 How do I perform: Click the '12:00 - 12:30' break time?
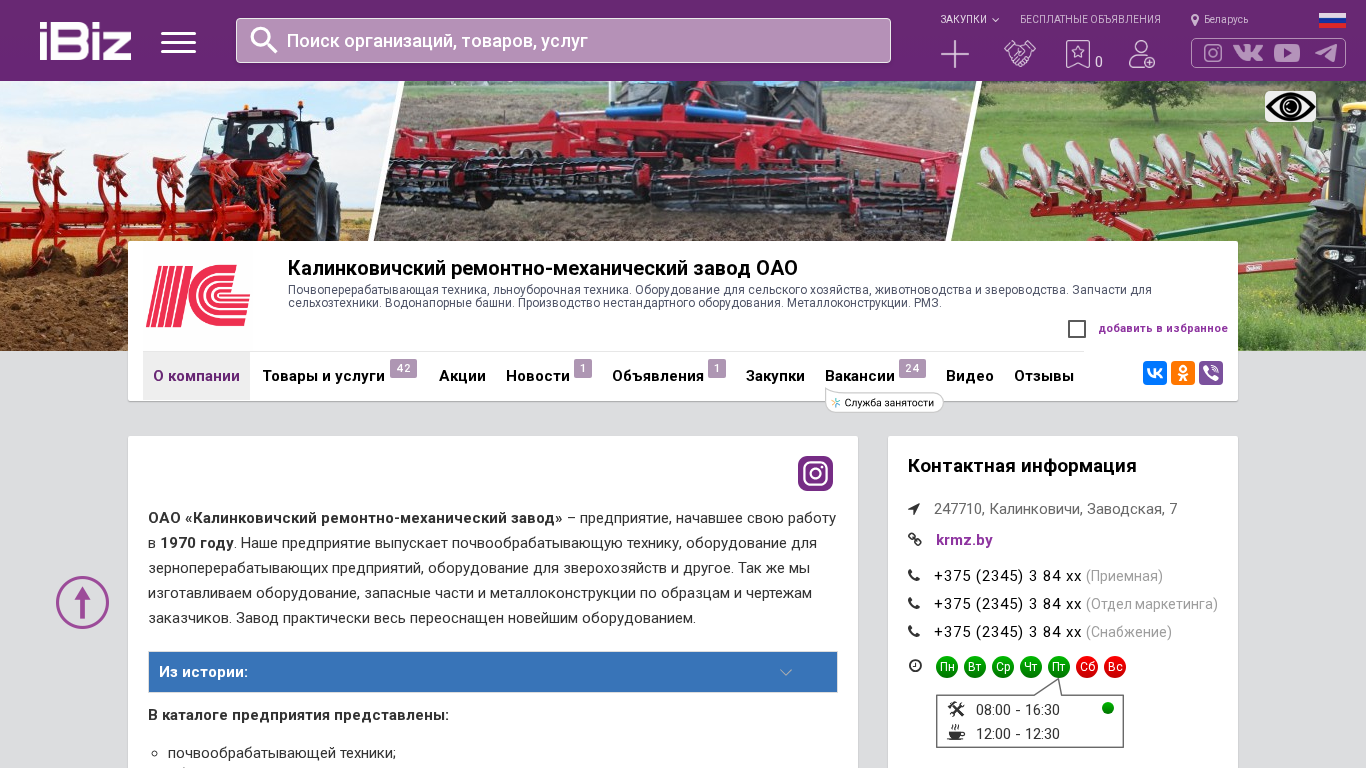[1018, 734]
